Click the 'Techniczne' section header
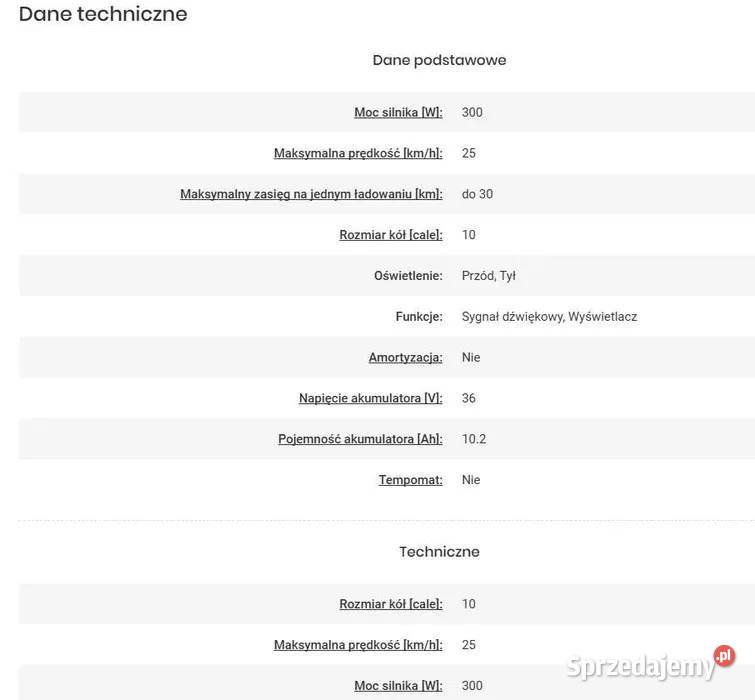 [439, 552]
